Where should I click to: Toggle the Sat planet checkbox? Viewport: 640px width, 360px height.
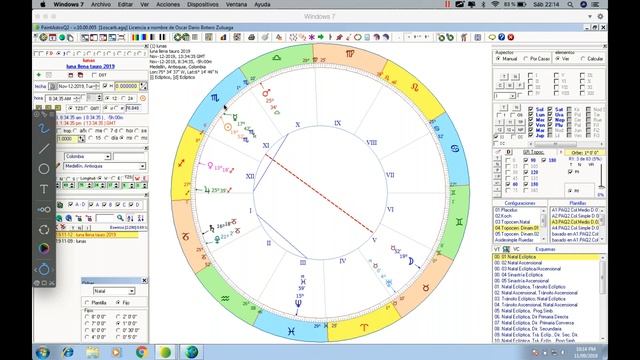point(550,109)
